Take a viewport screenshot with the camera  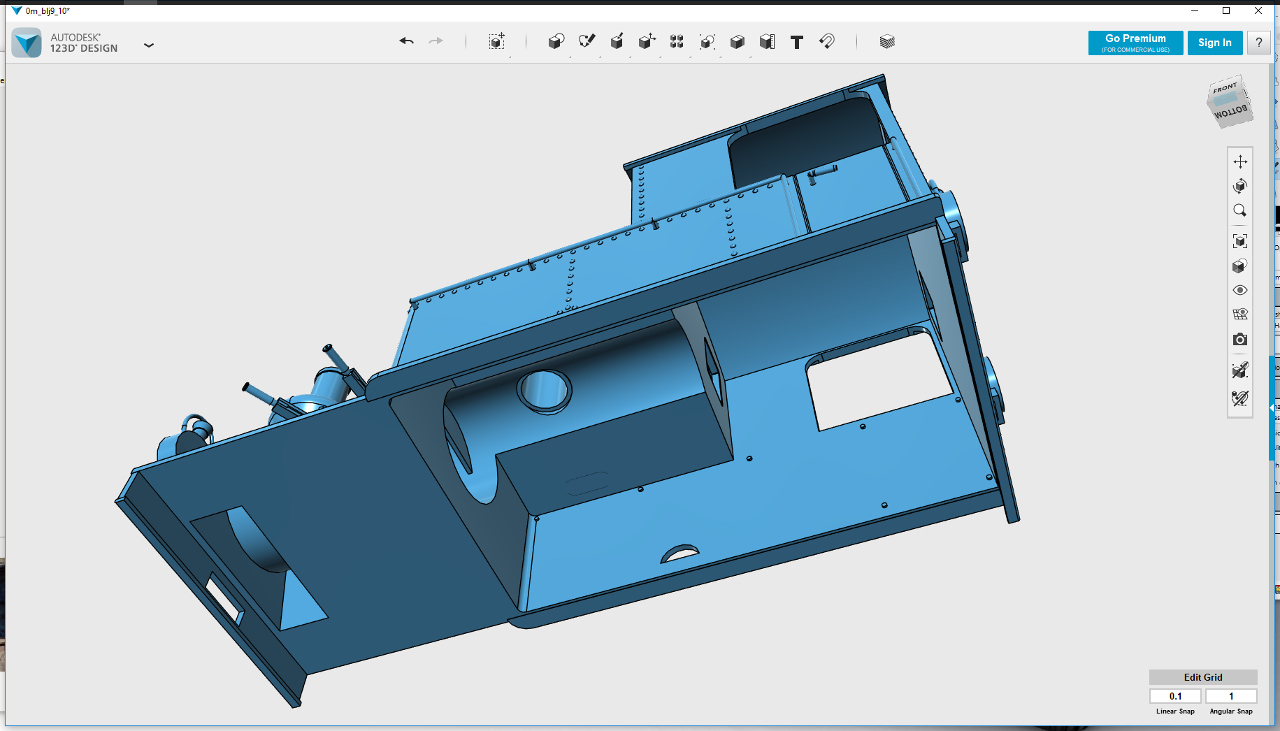[x=1240, y=340]
